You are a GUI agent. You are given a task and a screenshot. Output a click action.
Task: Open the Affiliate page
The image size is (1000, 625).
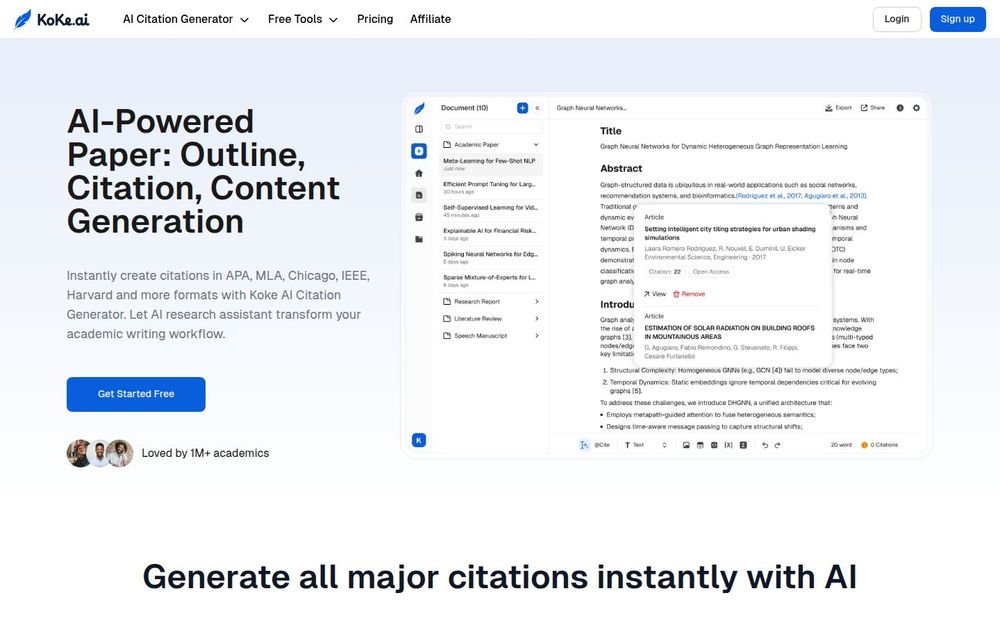point(430,19)
